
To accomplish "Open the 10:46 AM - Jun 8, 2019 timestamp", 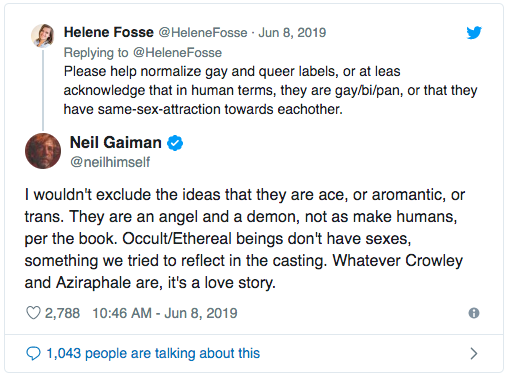I will (x=165, y=313).
